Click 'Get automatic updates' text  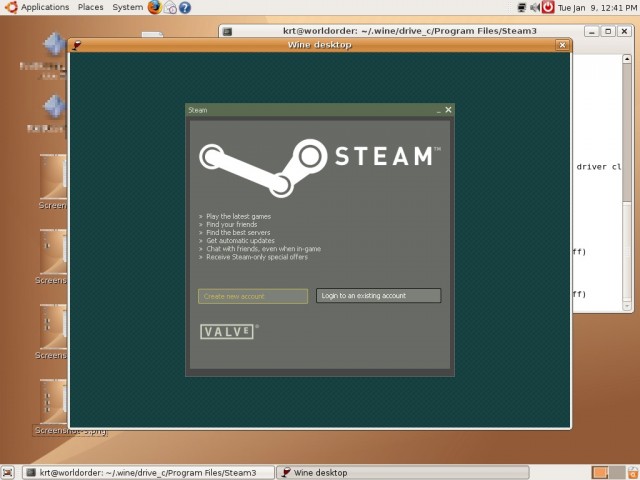pos(240,241)
